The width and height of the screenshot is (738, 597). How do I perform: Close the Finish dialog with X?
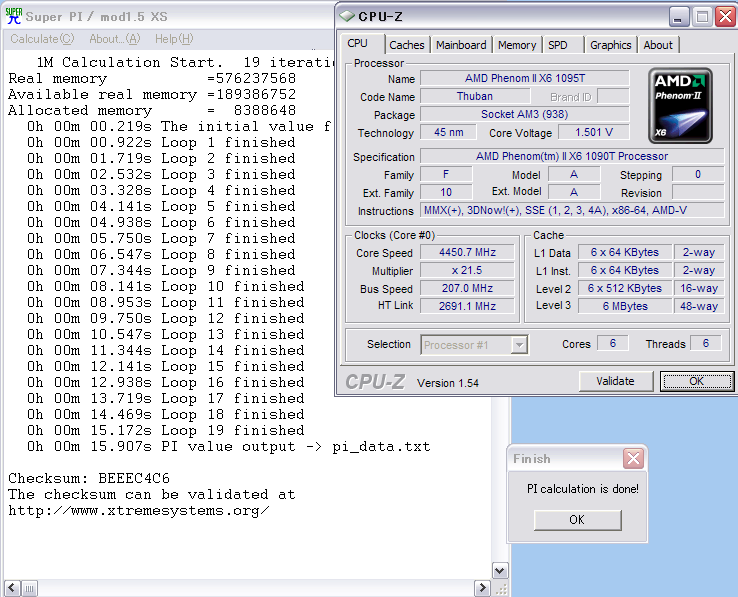pyautogui.click(x=634, y=458)
